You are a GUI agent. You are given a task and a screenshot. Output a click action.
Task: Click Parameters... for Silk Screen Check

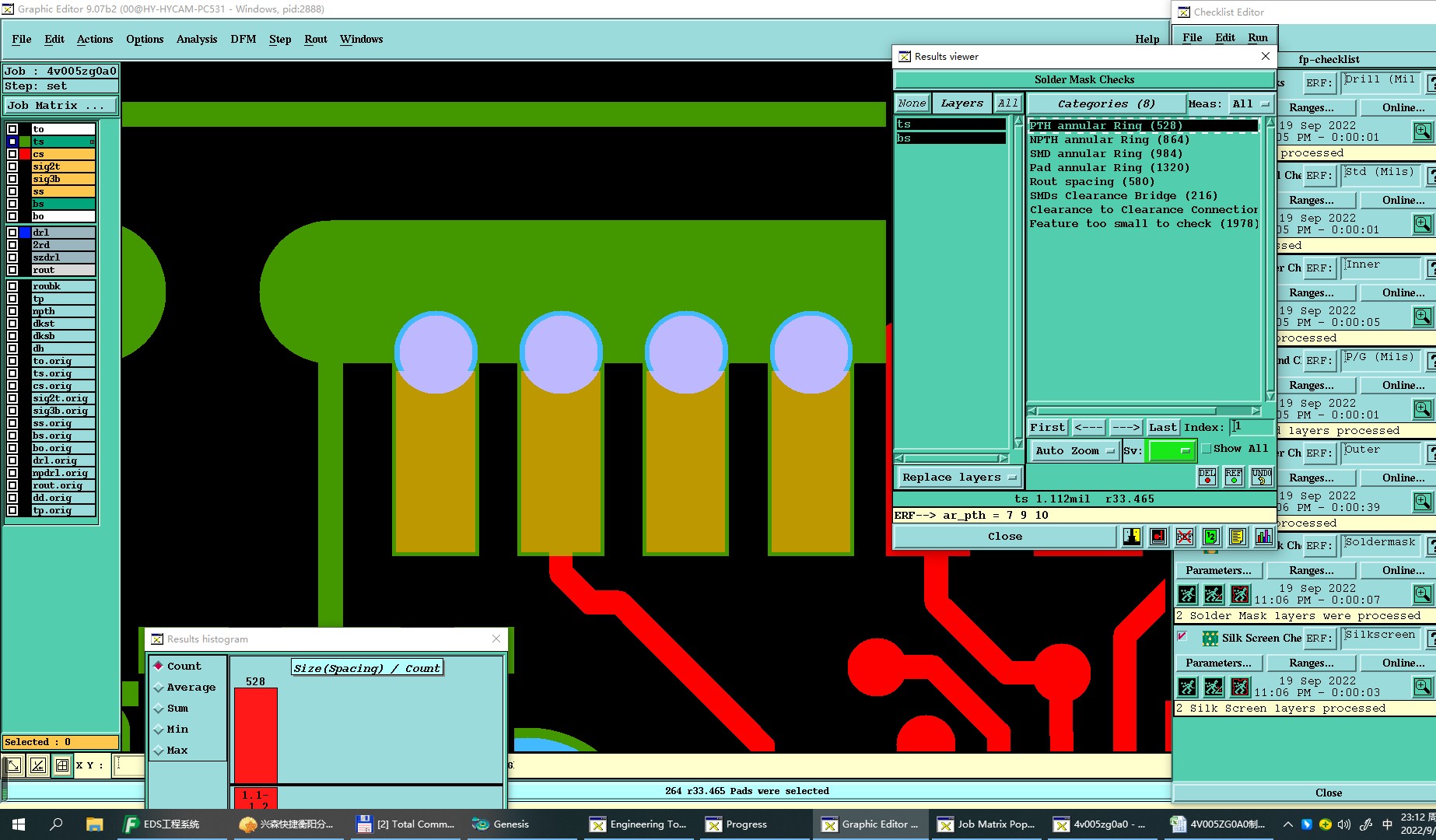tap(1218, 663)
